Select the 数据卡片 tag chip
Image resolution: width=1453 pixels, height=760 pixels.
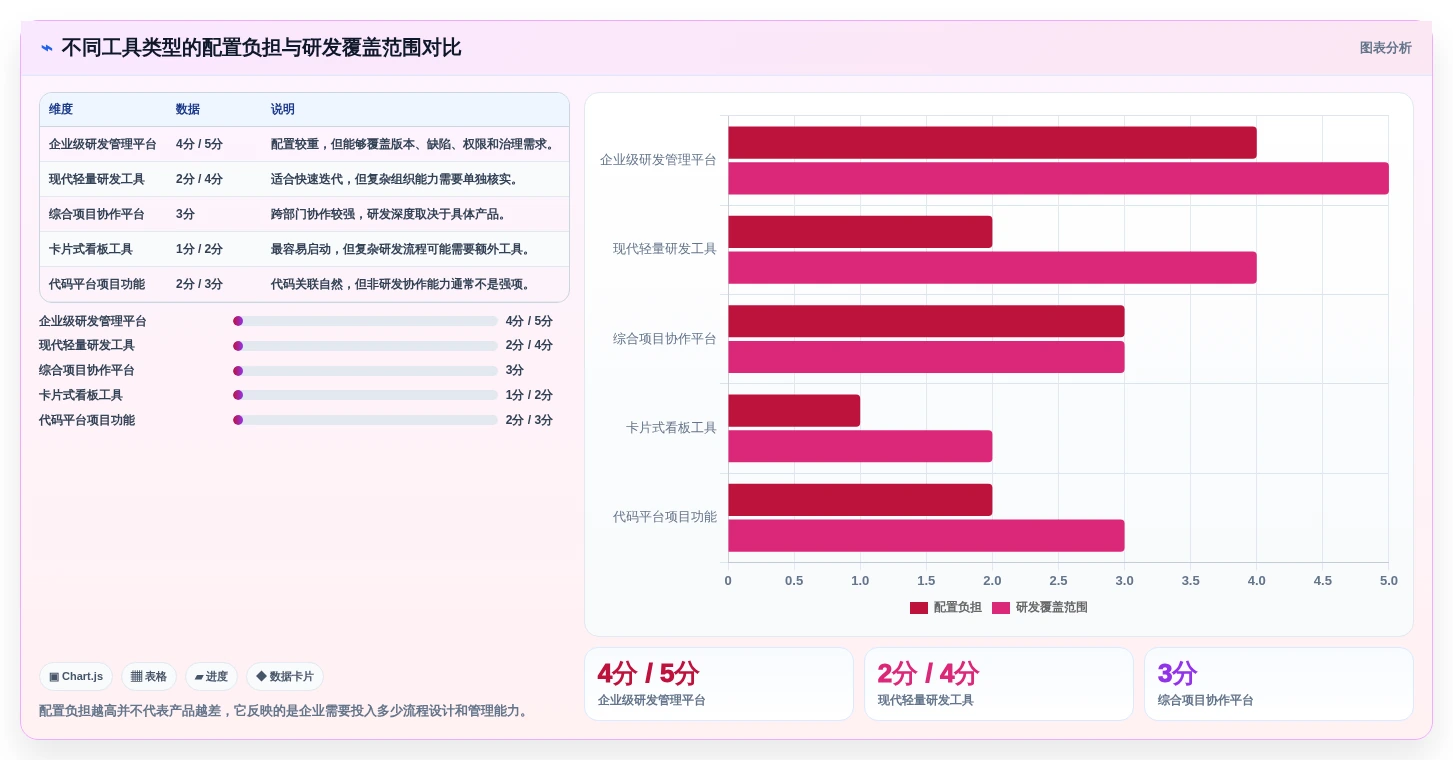click(285, 677)
